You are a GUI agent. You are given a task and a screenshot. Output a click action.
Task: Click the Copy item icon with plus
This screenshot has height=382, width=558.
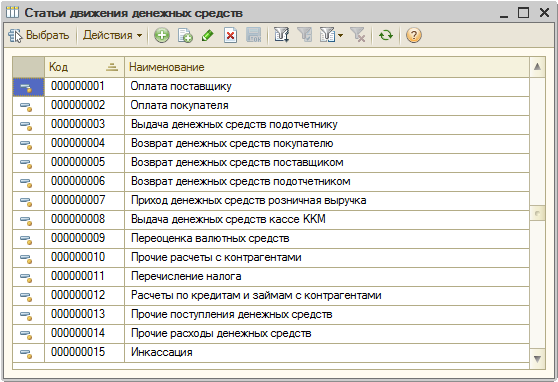[x=185, y=35]
